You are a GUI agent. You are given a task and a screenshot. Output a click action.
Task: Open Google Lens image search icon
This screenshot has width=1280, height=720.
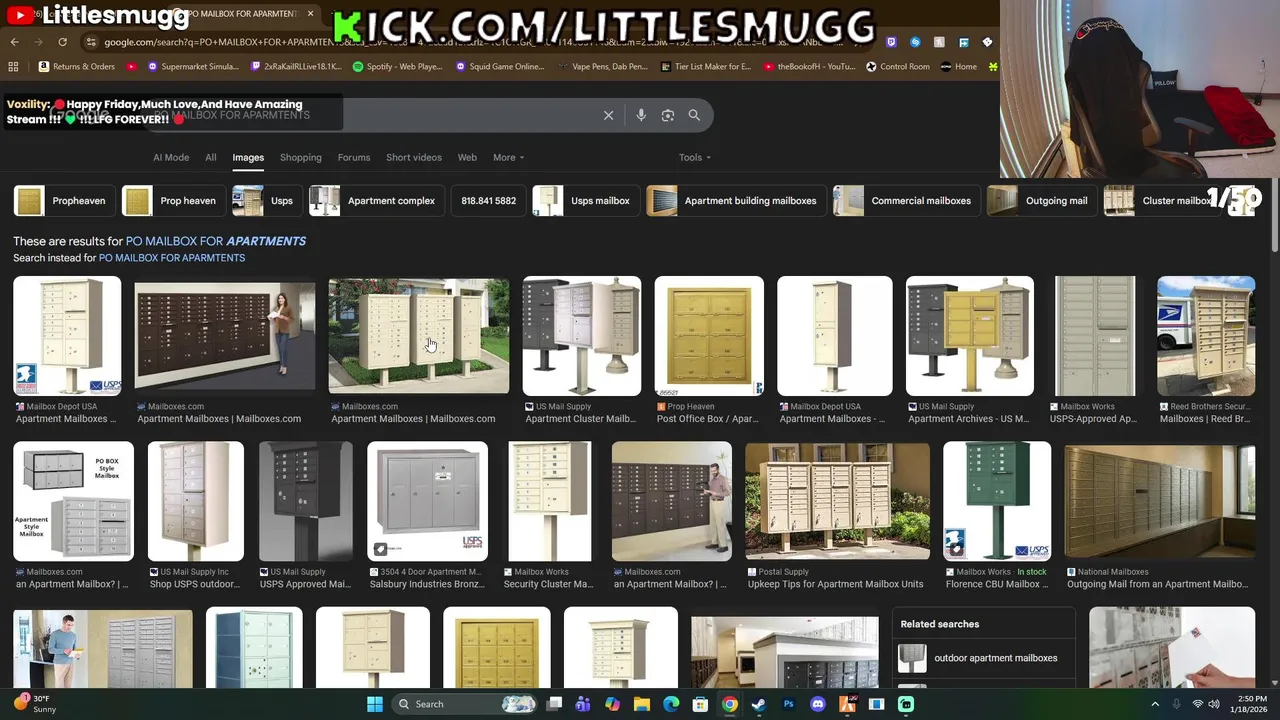pos(668,115)
